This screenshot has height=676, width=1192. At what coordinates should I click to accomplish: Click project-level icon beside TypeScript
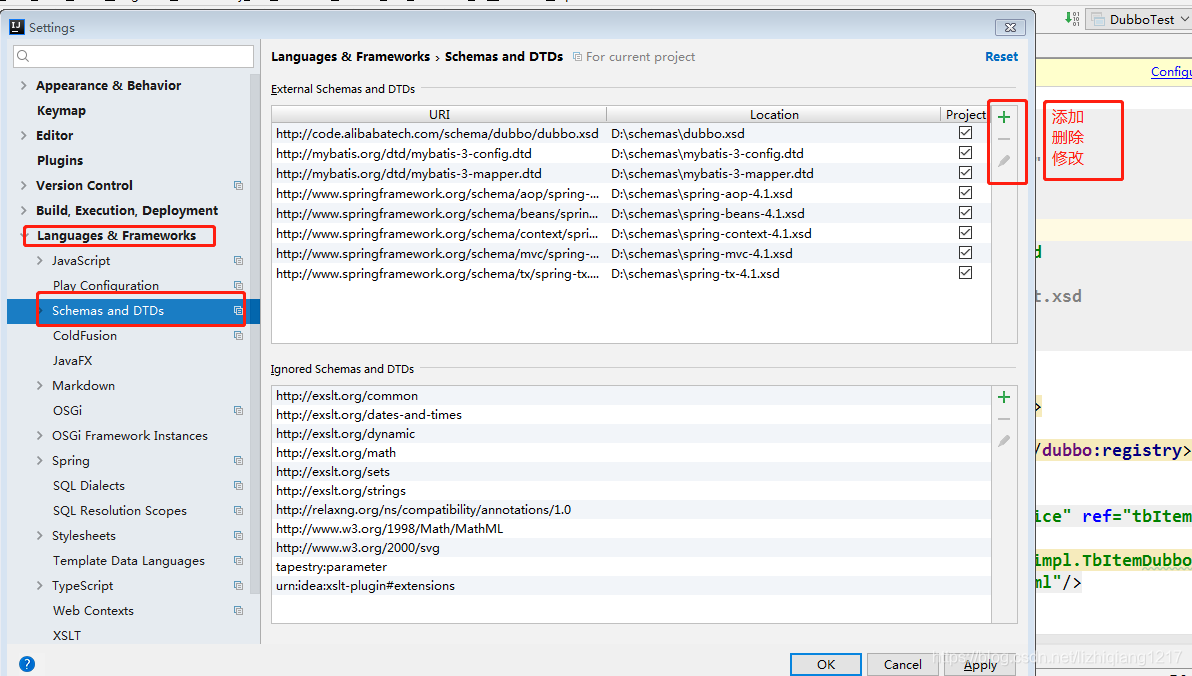(x=238, y=586)
